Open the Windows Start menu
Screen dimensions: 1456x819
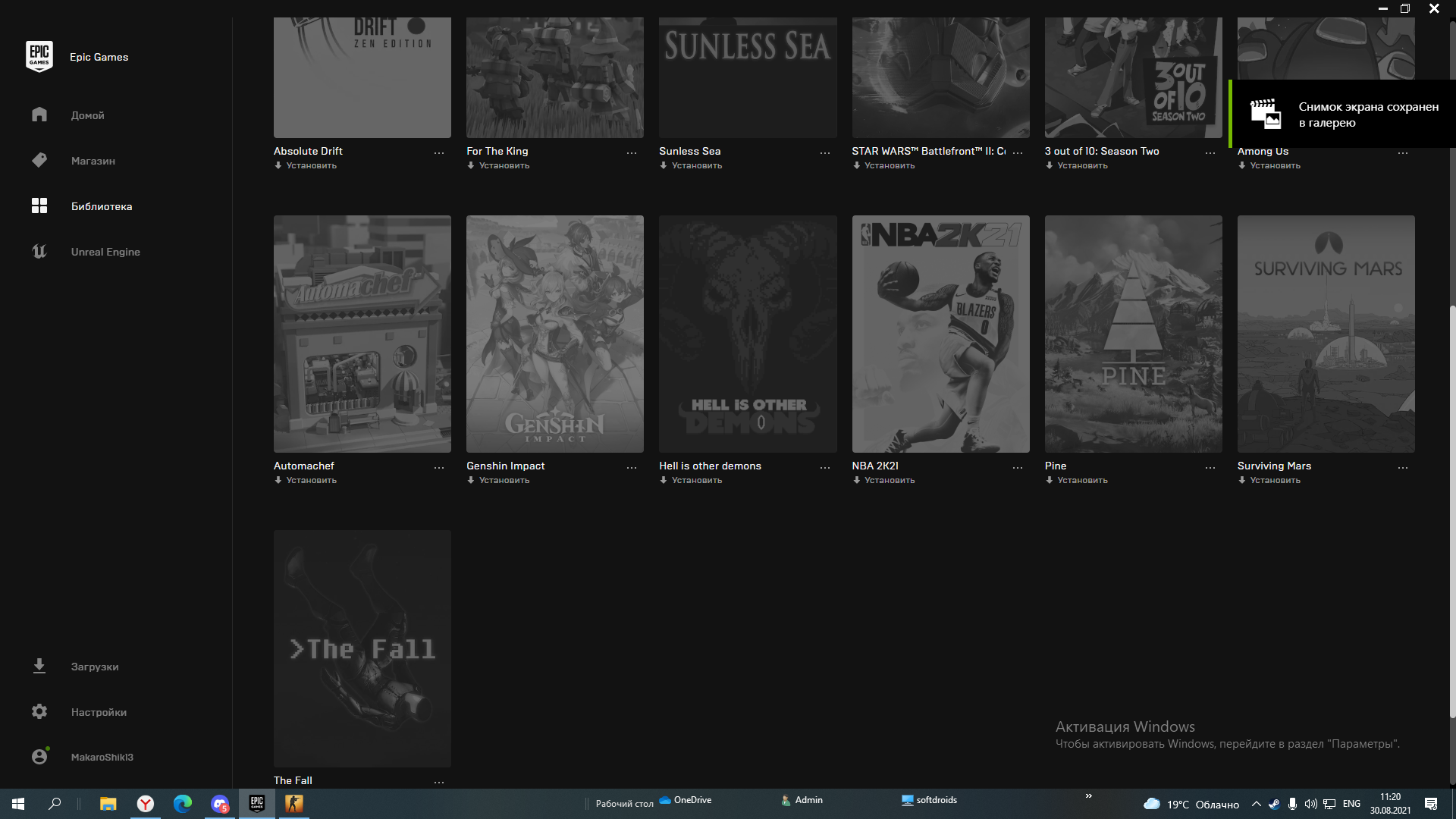click(18, 804)
